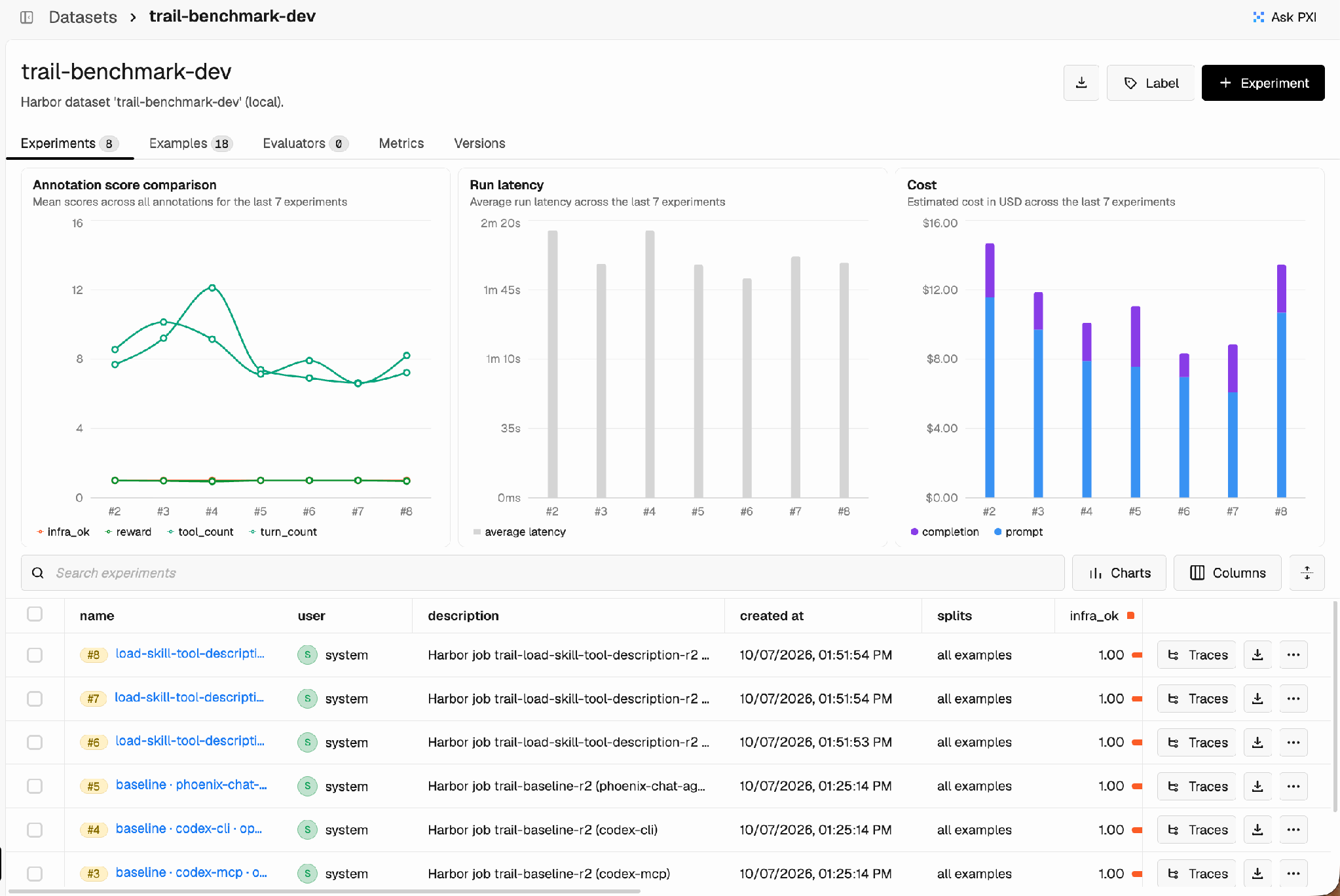Open the Versions tab
1340x896 pixels.
(479, 143)
